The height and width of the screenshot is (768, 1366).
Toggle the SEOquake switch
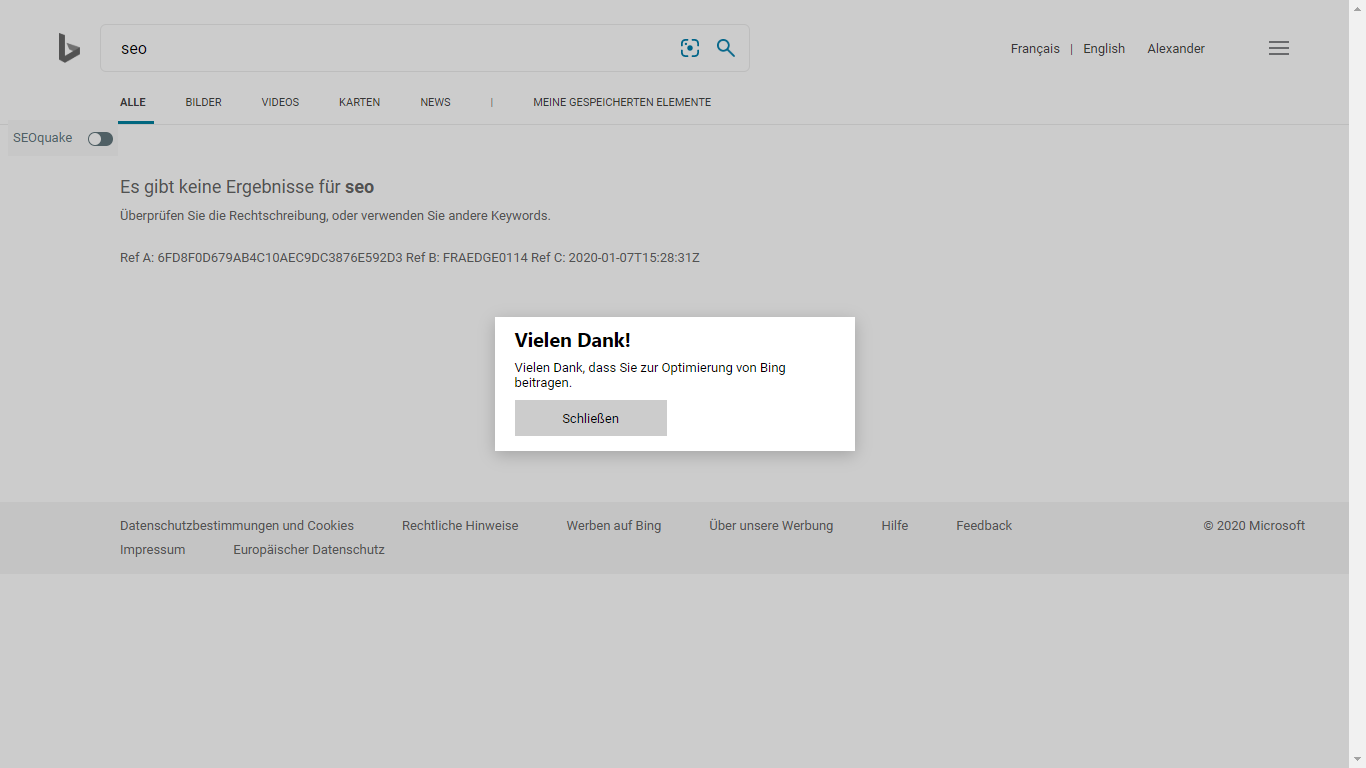coord(100,139)
